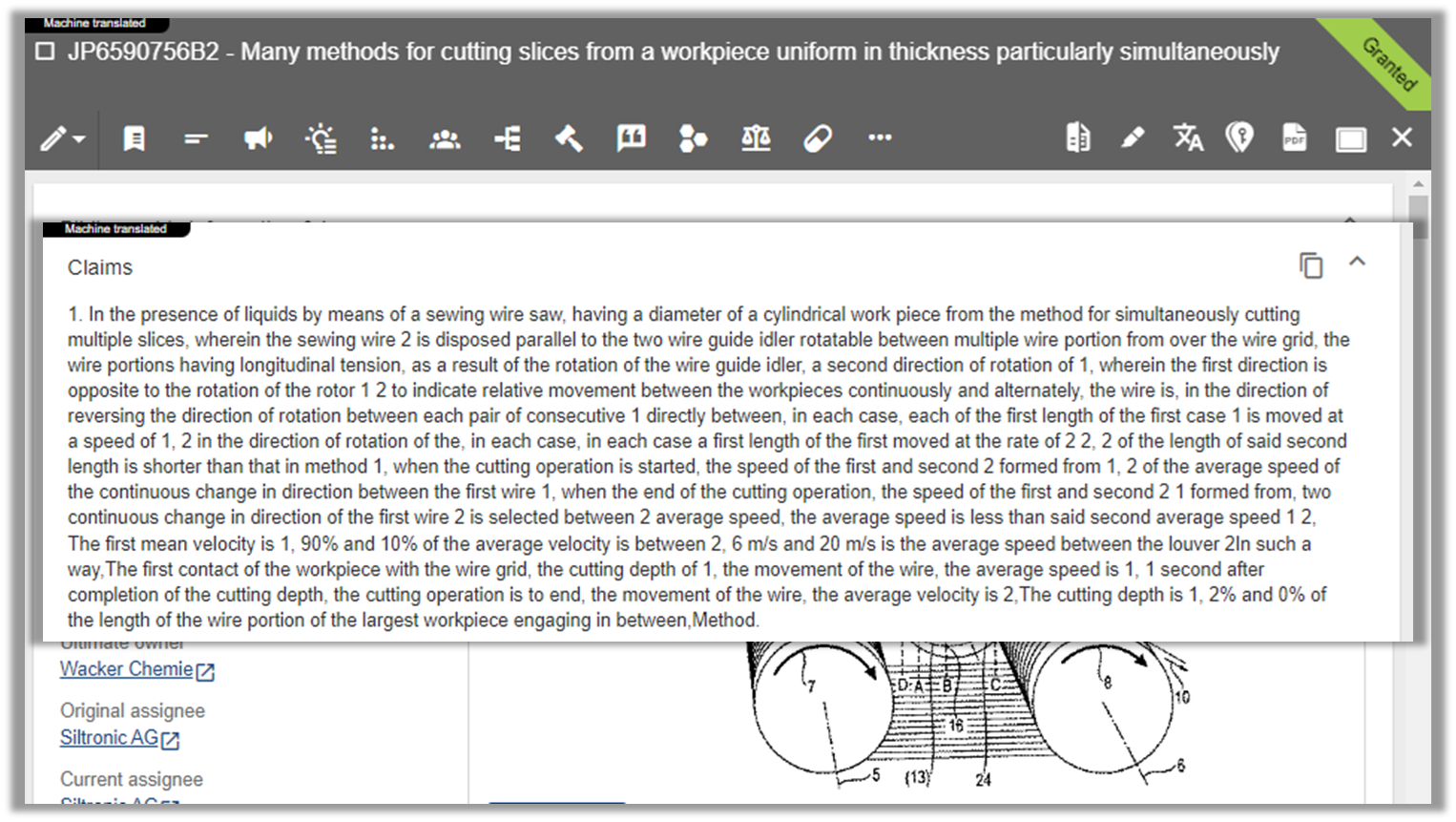The image size is (1456, 822).
Task: Select the lightbulb insights icon
Action: (x=321, y=138)
